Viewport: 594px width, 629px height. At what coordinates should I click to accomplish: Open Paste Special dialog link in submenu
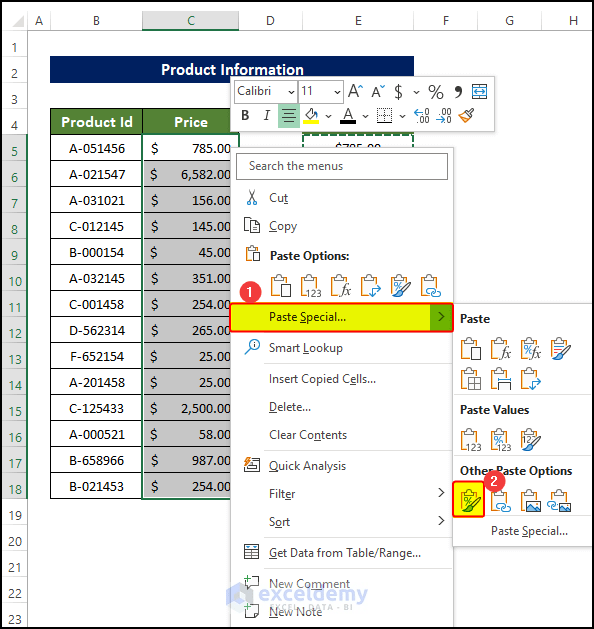pos(529,531)
